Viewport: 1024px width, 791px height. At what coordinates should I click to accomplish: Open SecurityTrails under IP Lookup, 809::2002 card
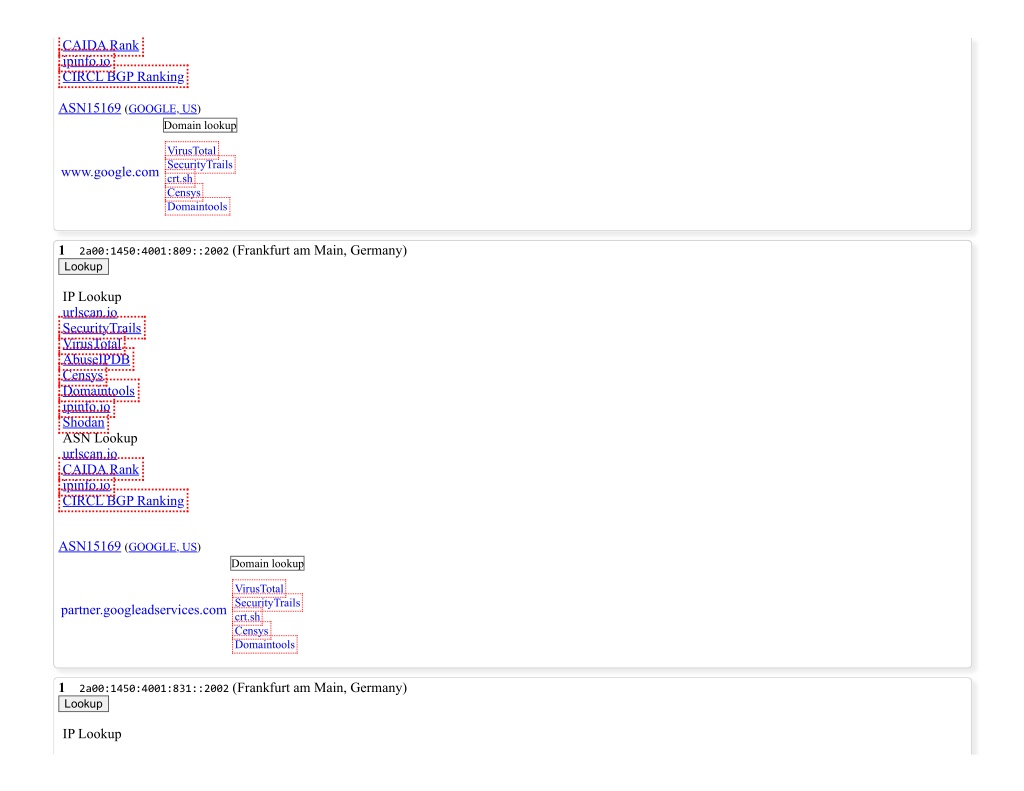pyautogui.click(x=102, y=328)
